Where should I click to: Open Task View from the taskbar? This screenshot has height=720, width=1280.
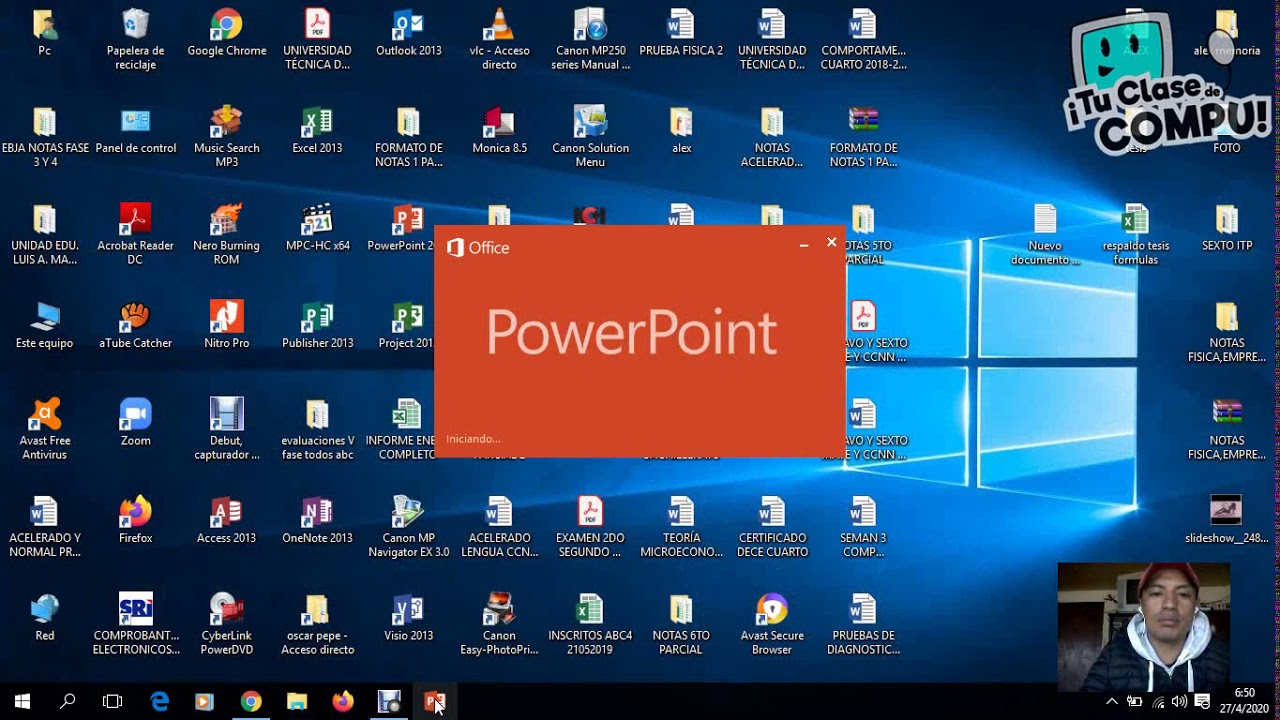113,701
